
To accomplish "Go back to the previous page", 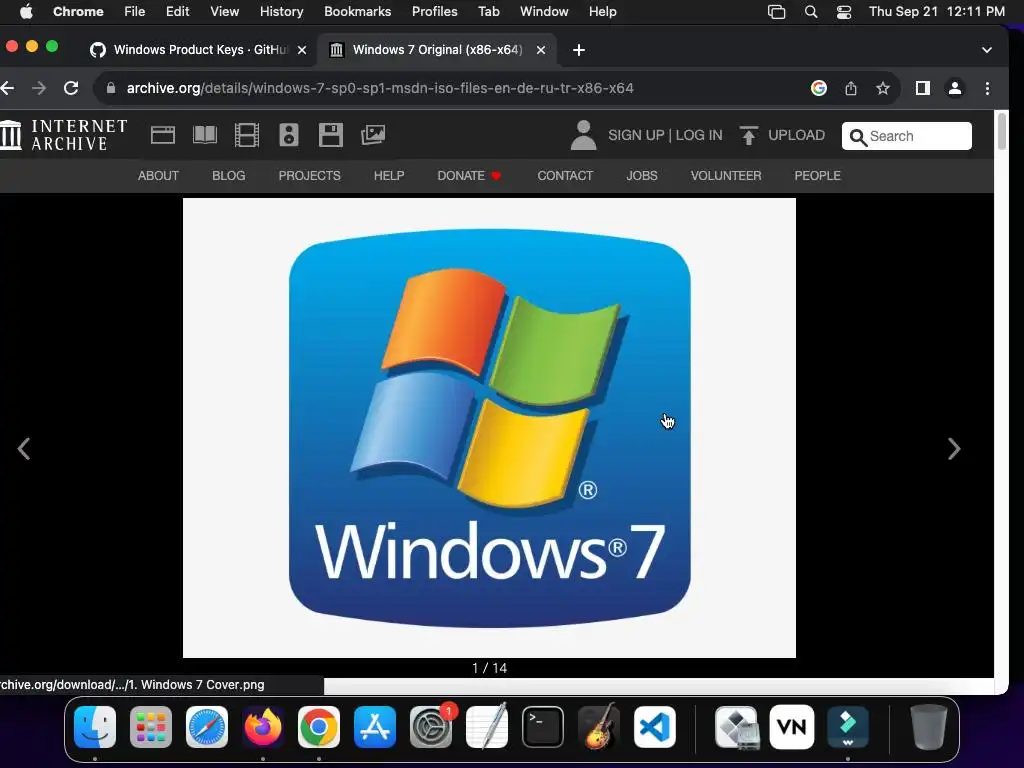I will pos(7,88).
